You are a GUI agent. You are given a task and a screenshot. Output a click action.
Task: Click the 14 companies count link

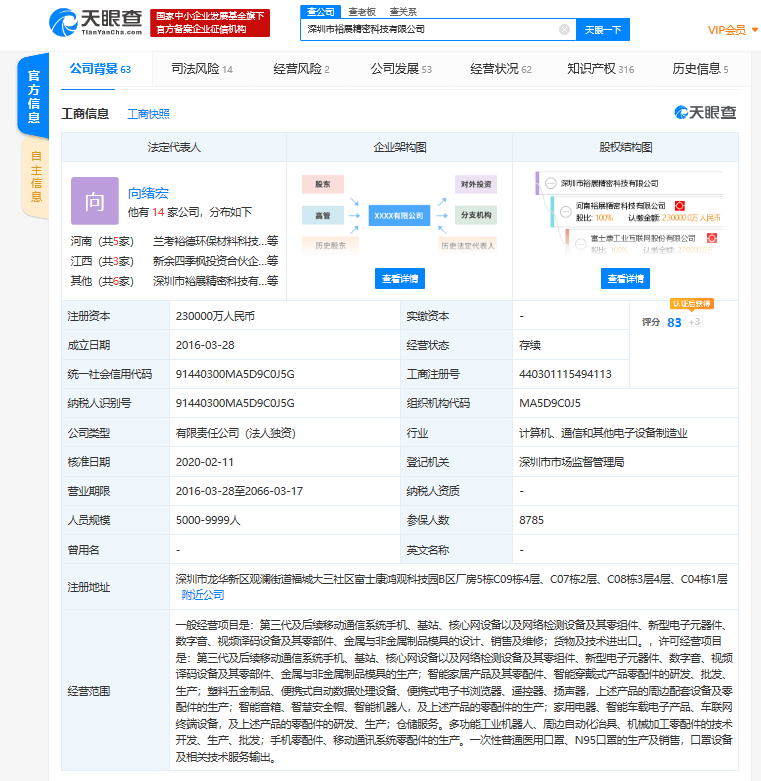click(158, 212)
